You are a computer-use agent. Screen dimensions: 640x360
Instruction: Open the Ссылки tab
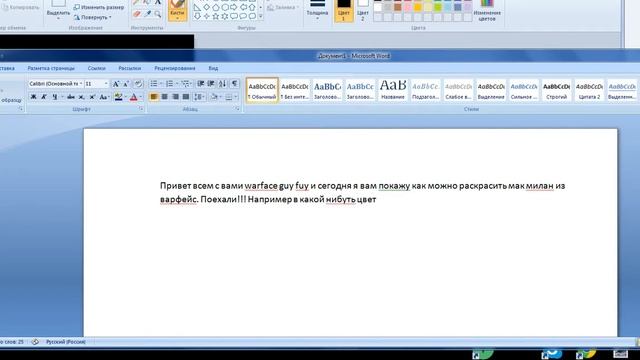point(96,68)
